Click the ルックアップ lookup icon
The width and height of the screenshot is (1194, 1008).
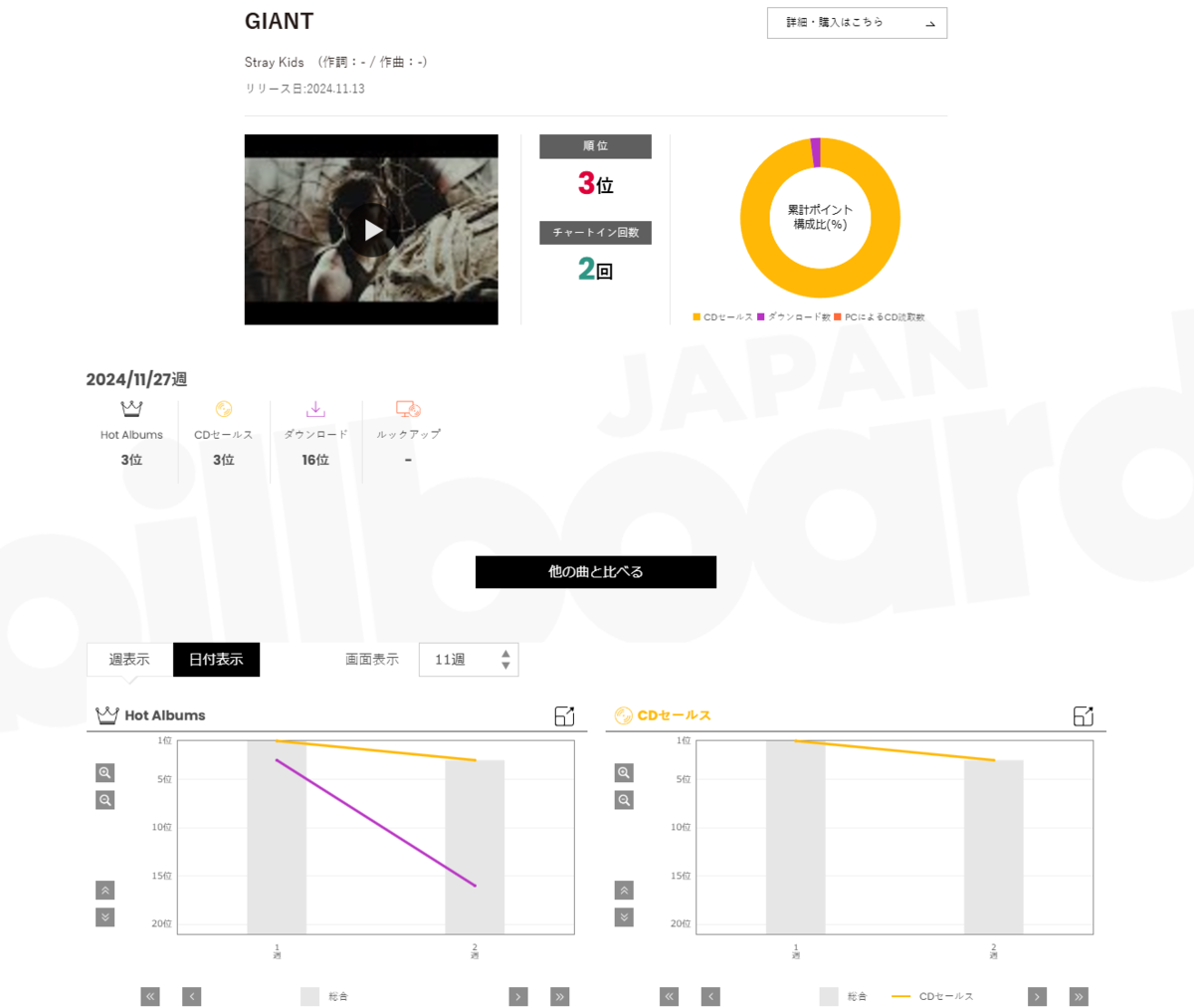pos(408,409)
